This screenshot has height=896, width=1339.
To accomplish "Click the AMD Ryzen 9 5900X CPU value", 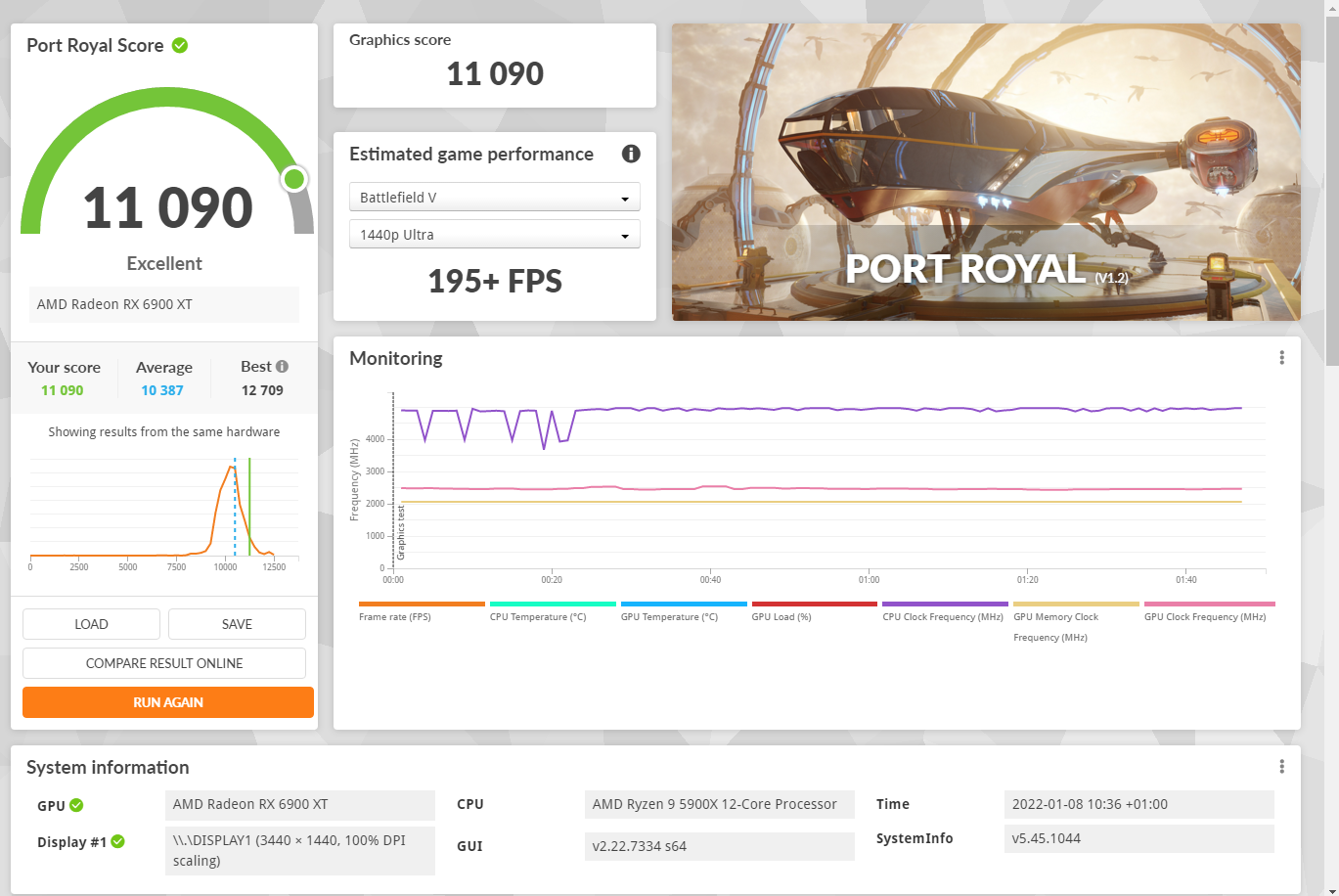I will coord(720,804).
